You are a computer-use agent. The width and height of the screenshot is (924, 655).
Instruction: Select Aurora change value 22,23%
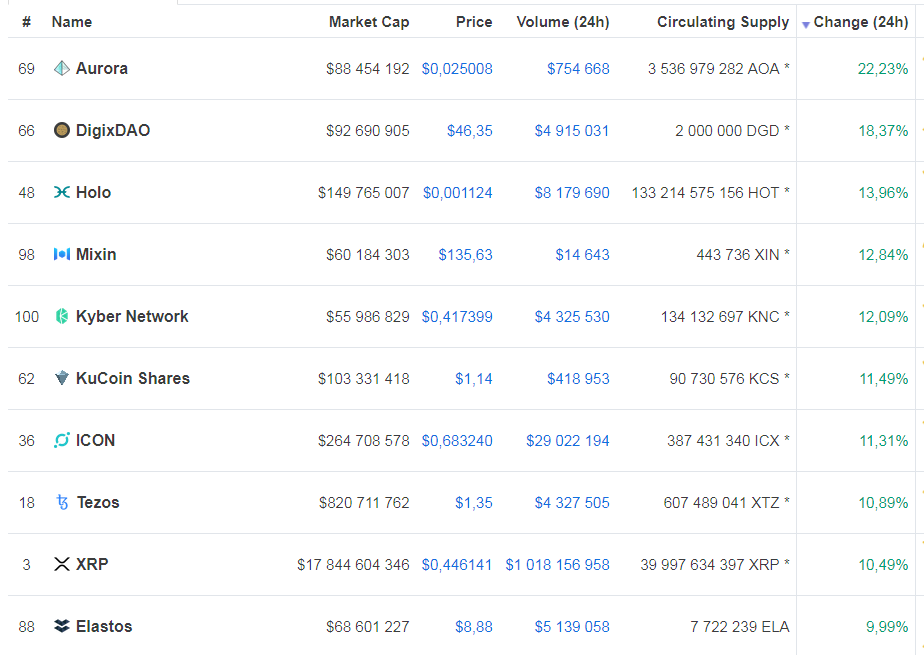pyautogui.click(x=883, y=69)
